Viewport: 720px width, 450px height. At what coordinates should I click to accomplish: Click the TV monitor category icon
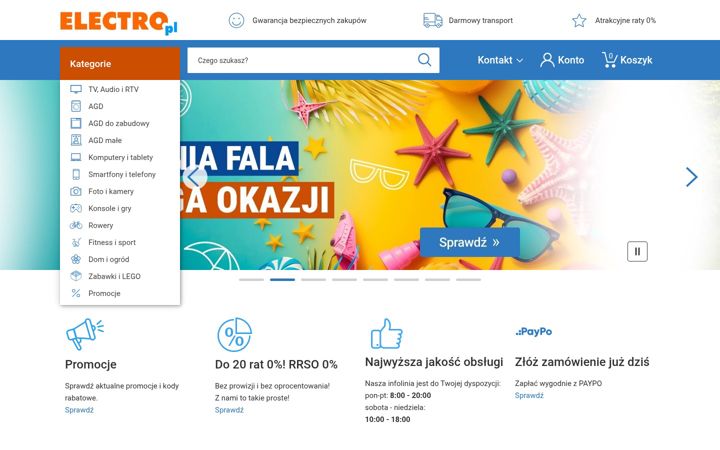click(x=76, y=89)
